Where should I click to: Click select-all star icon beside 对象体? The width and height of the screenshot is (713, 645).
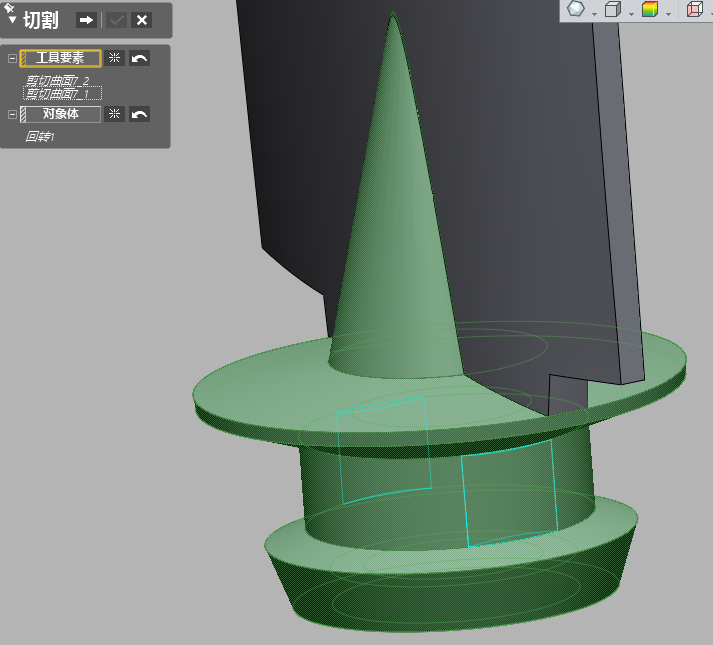(x=114, y=115)
